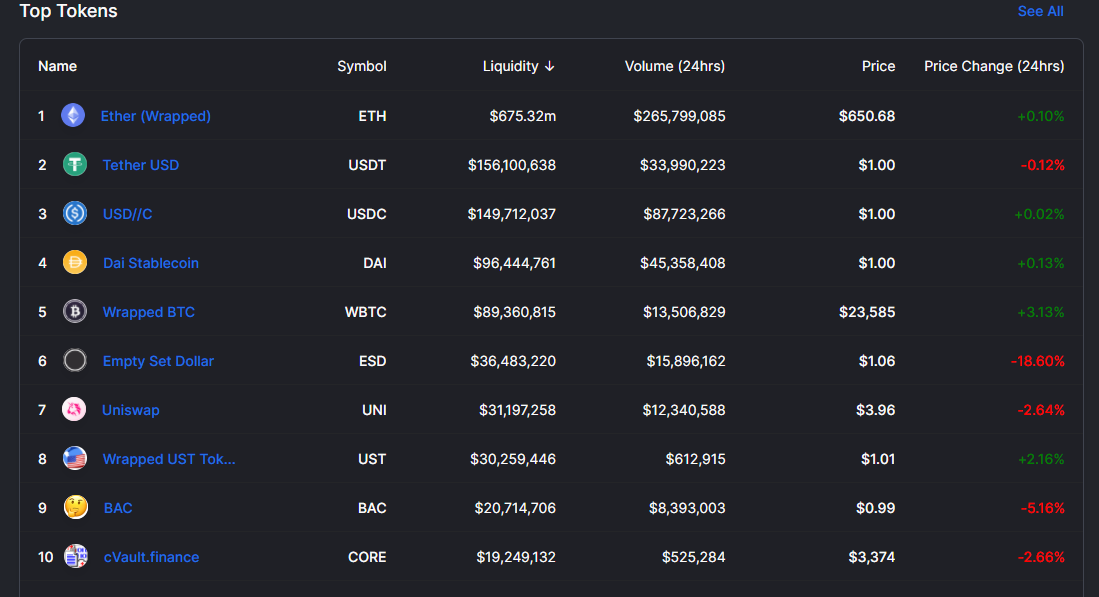Click the Empty Set Dollar circle icon

75,360
